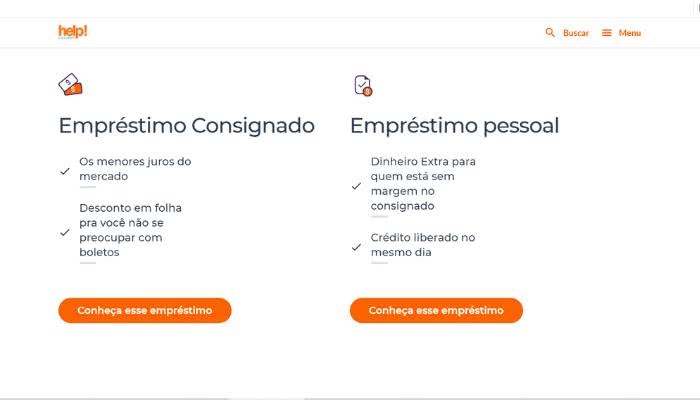Viewport: 700px width, 400px height.
Task: Open search via magnifying glass icon
Action: pos(550,33)
